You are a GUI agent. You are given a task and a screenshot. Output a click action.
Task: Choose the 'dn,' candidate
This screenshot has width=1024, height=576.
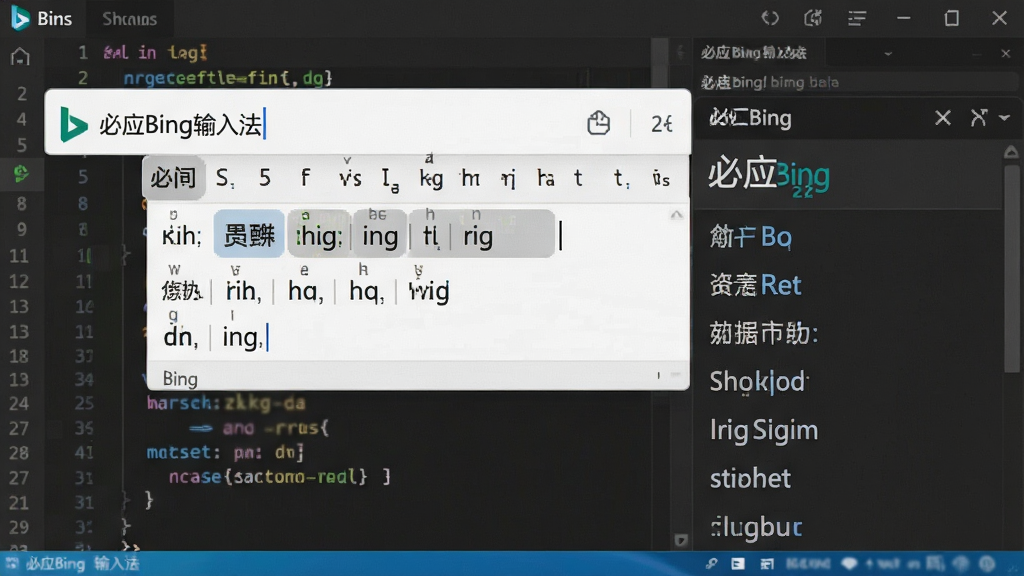181,336
